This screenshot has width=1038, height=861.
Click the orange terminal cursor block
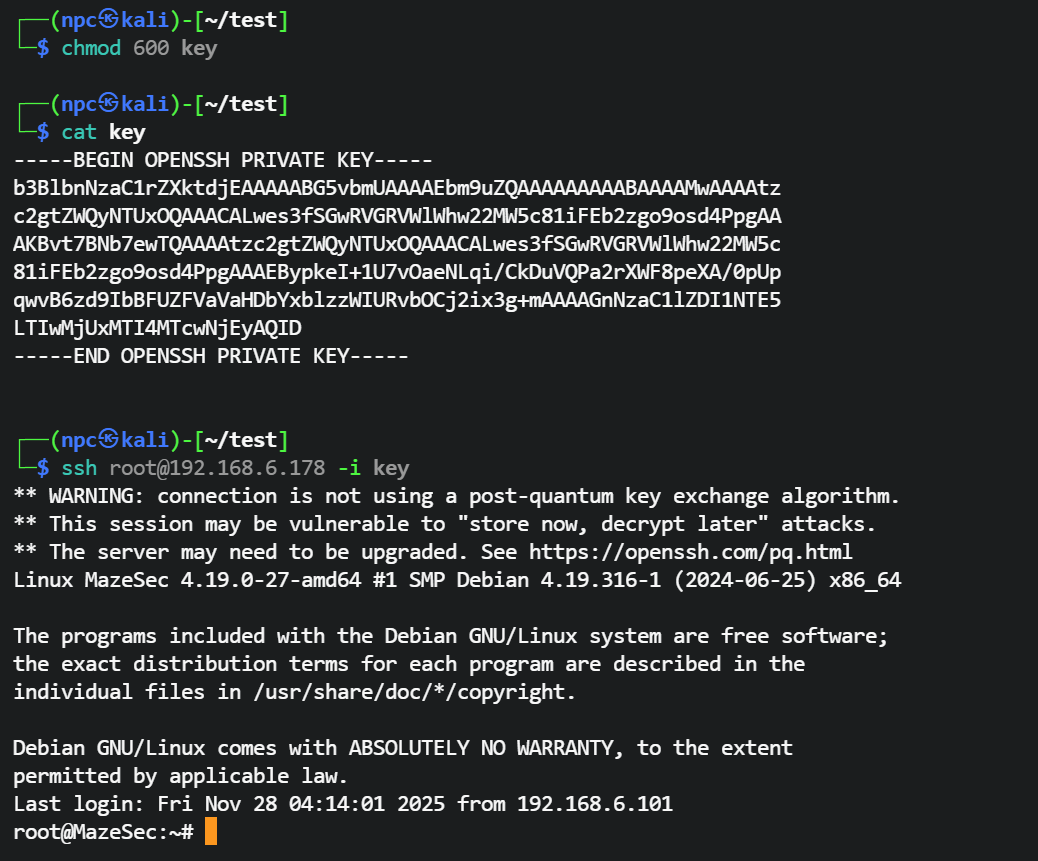click(210, 831)
